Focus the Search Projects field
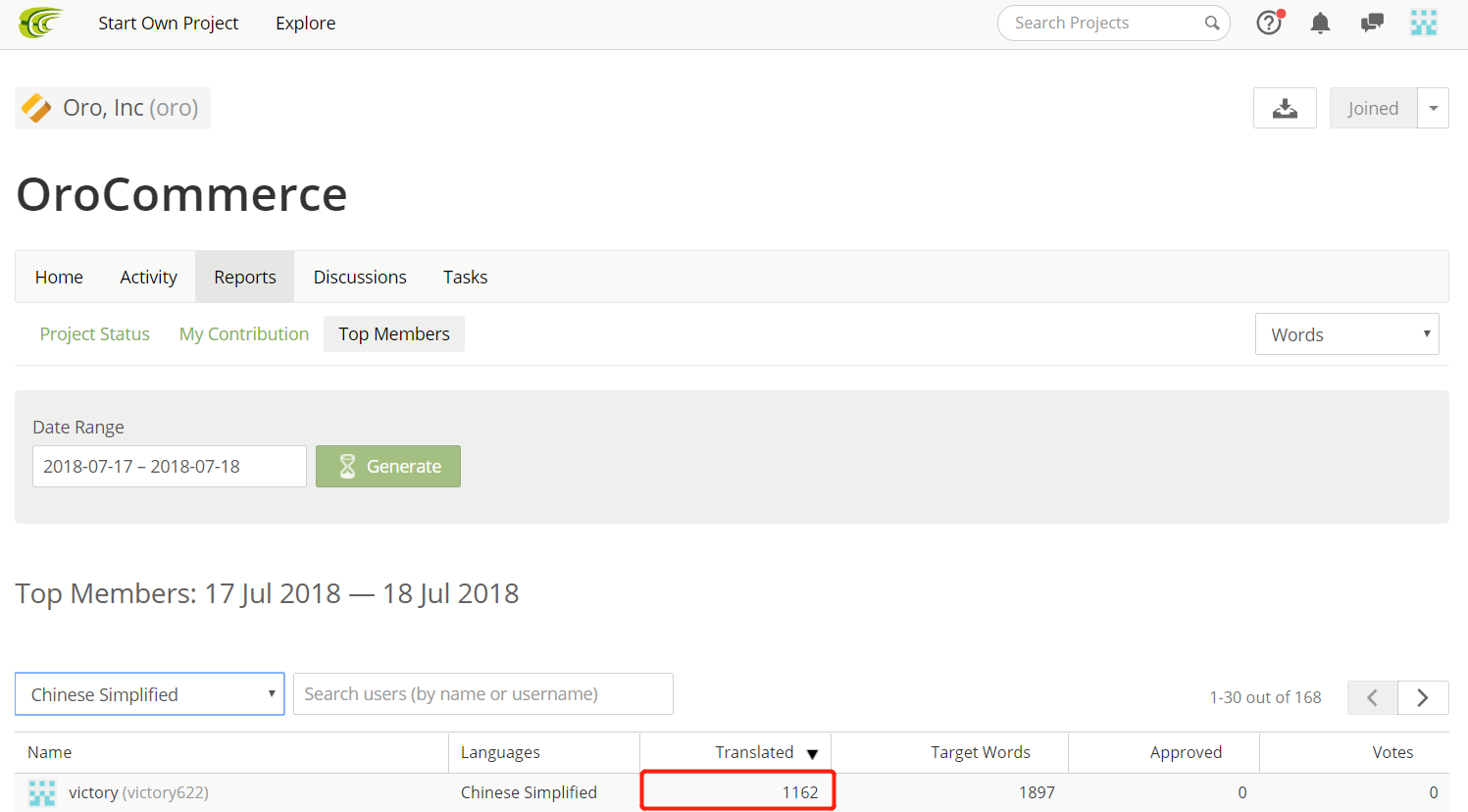 (x=1114, y=23)
